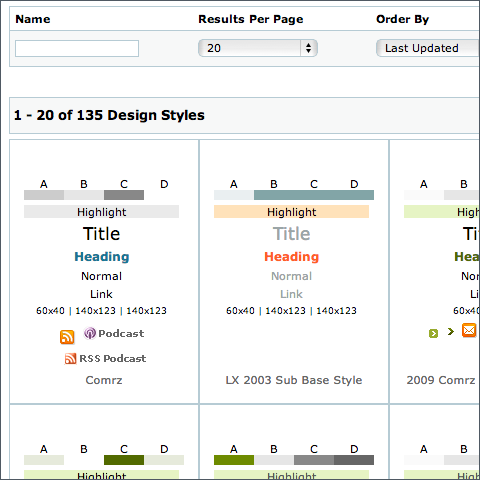The width and height of the screenshot is (480, 480).
Task: Select light gray swatch B in Comrz card
Action: tap(84, 195)
